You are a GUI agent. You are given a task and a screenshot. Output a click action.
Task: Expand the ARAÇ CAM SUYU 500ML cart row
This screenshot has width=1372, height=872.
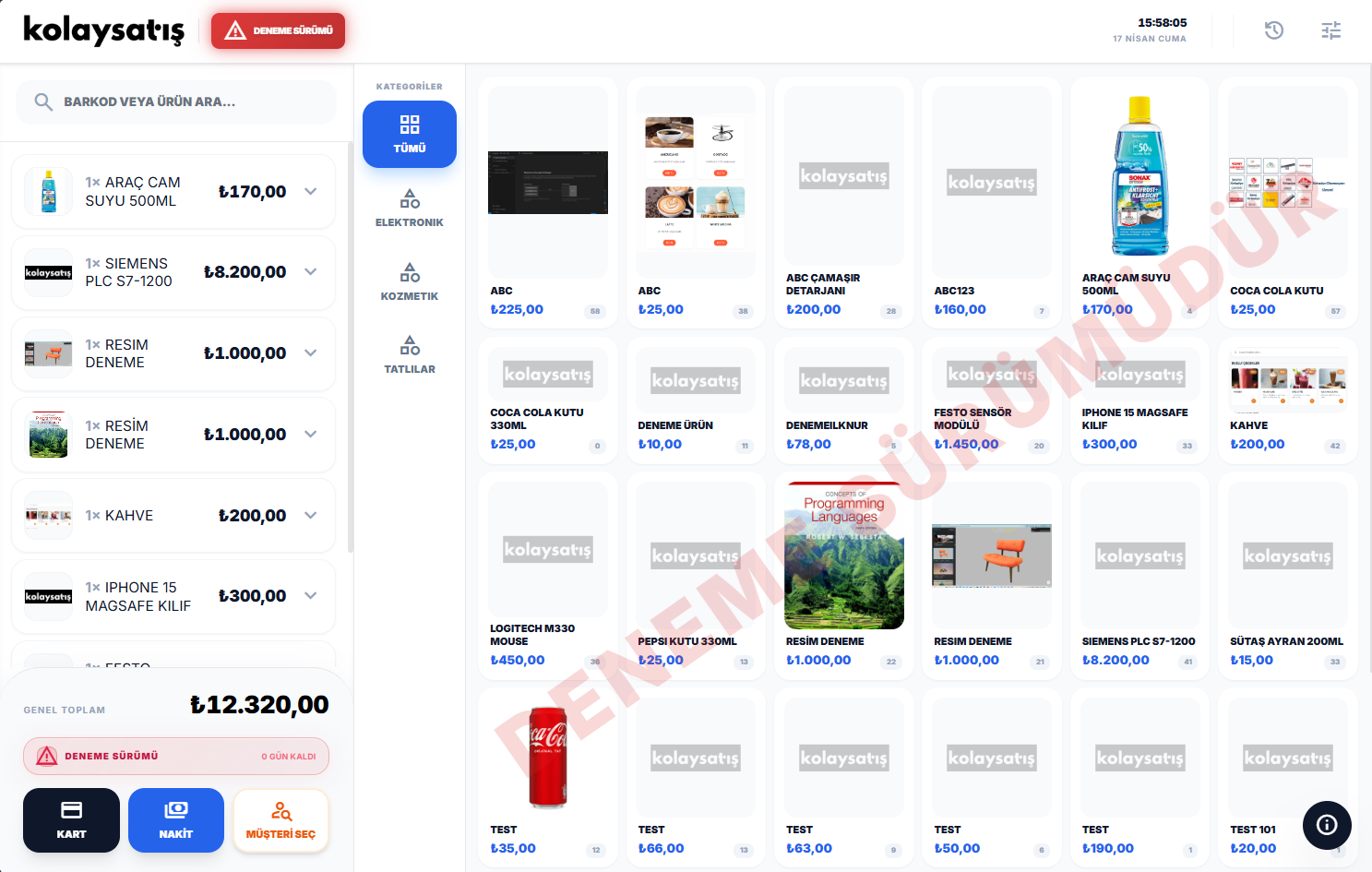(311, 191)
